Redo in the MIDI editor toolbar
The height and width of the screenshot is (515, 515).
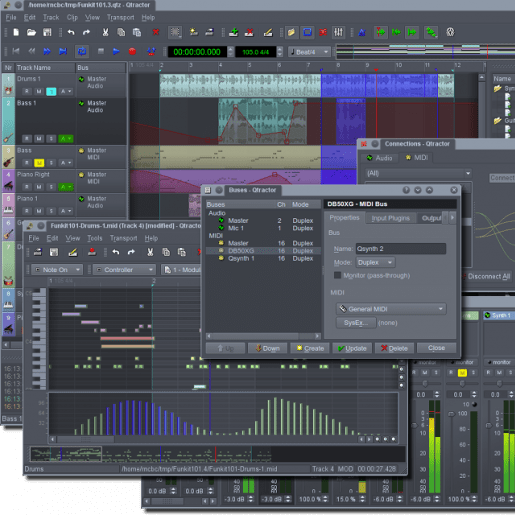131,252
